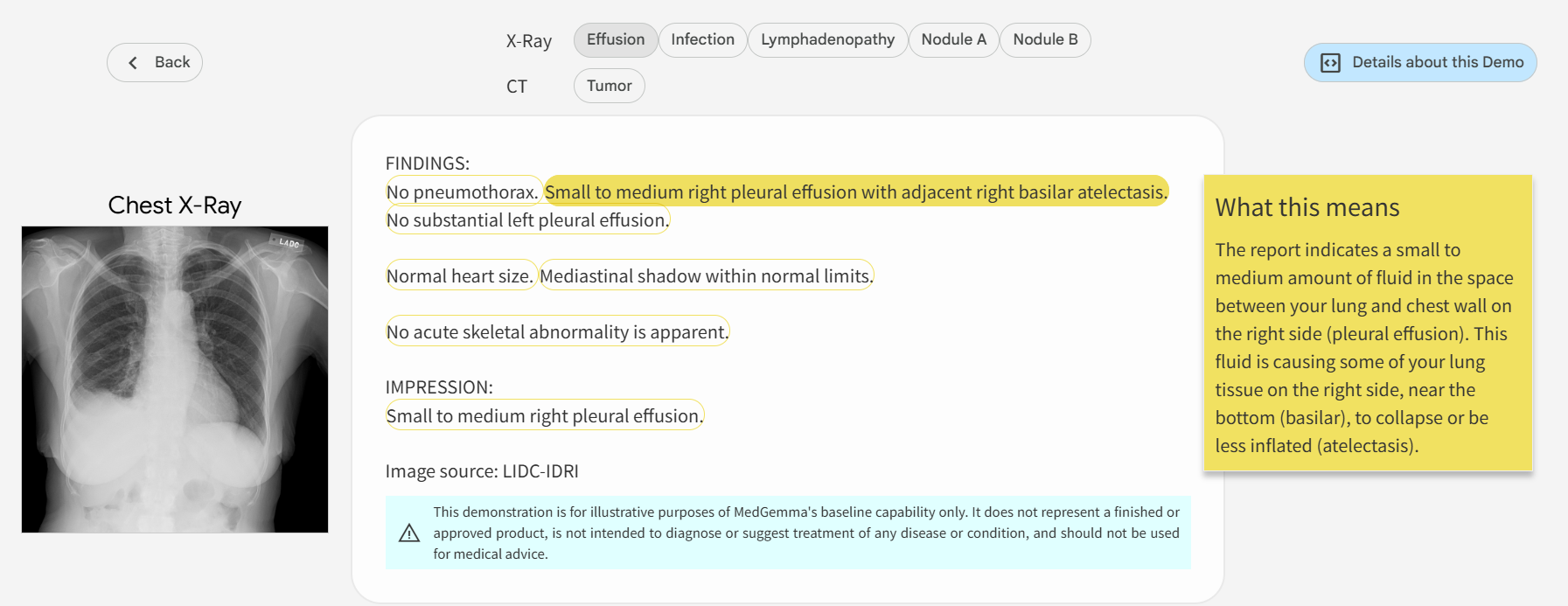
Task: Select the 'No pneumothorax' sentence
Action: click(463, 192)
